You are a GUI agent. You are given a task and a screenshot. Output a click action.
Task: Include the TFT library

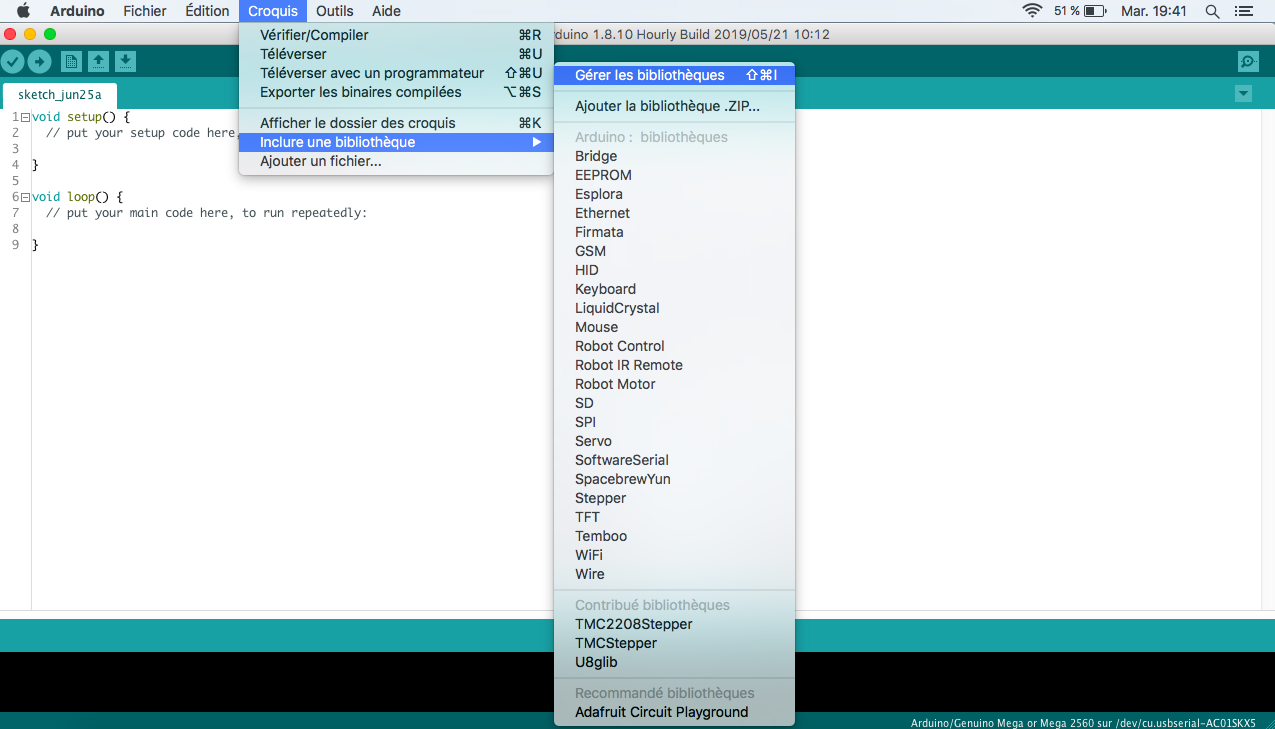[675, 517]
